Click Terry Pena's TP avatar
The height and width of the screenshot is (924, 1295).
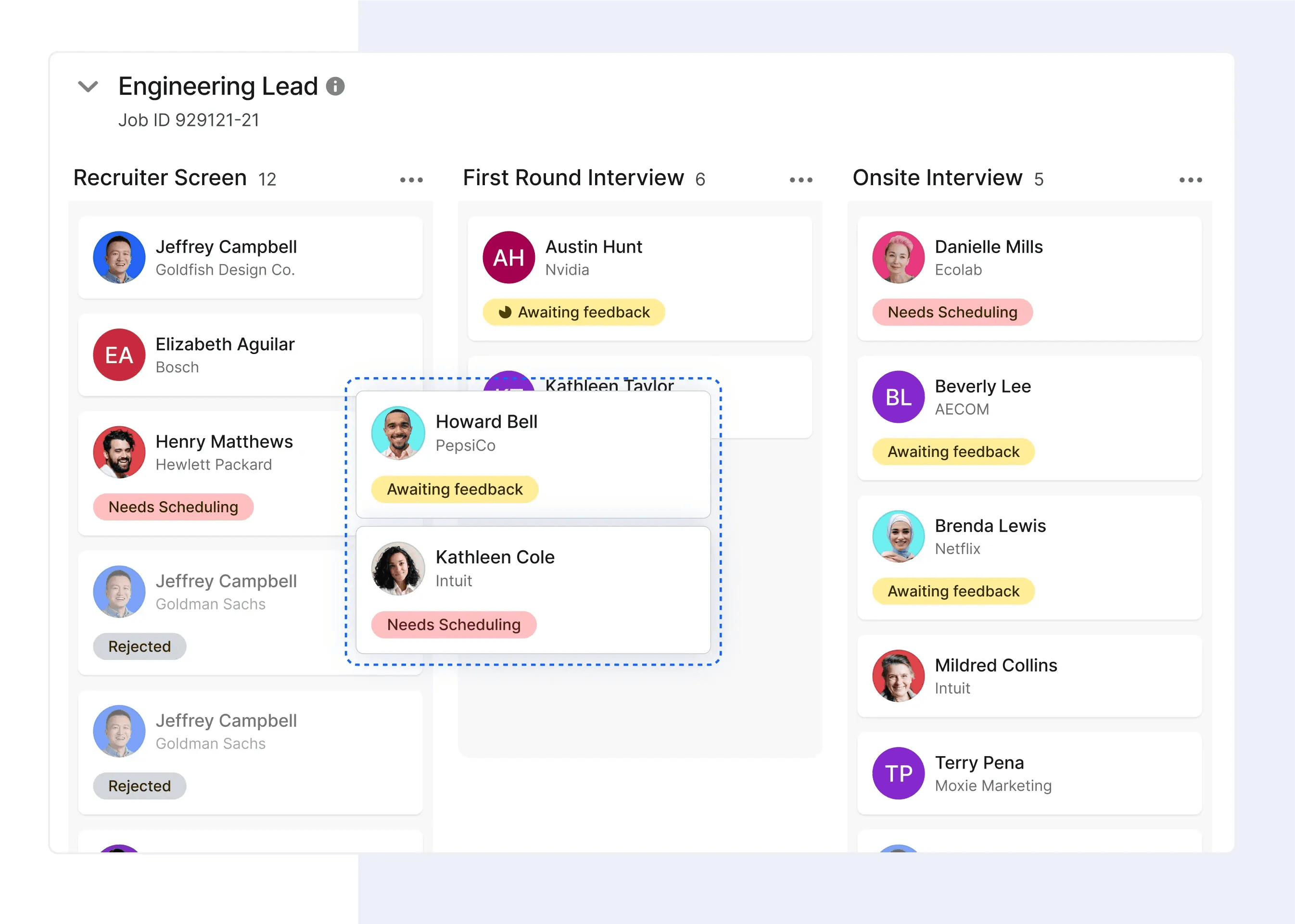pos(898,773)
